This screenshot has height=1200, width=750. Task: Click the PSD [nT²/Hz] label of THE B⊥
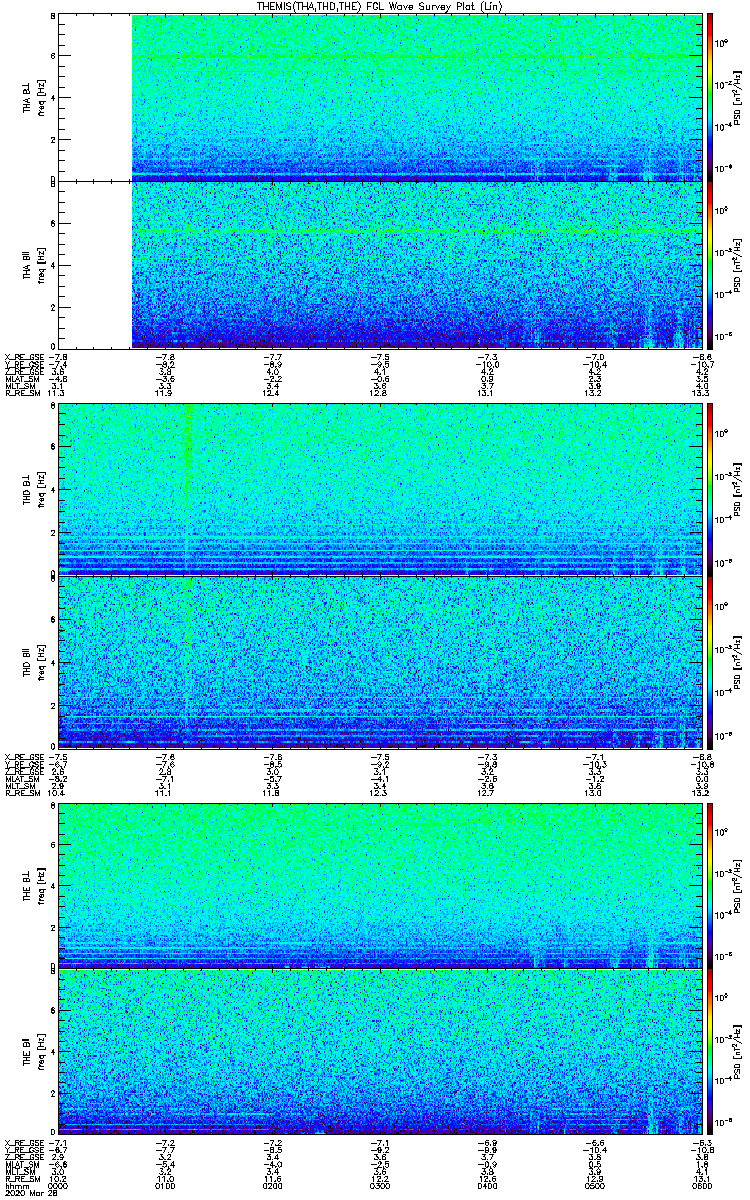(x=738, y=886)
